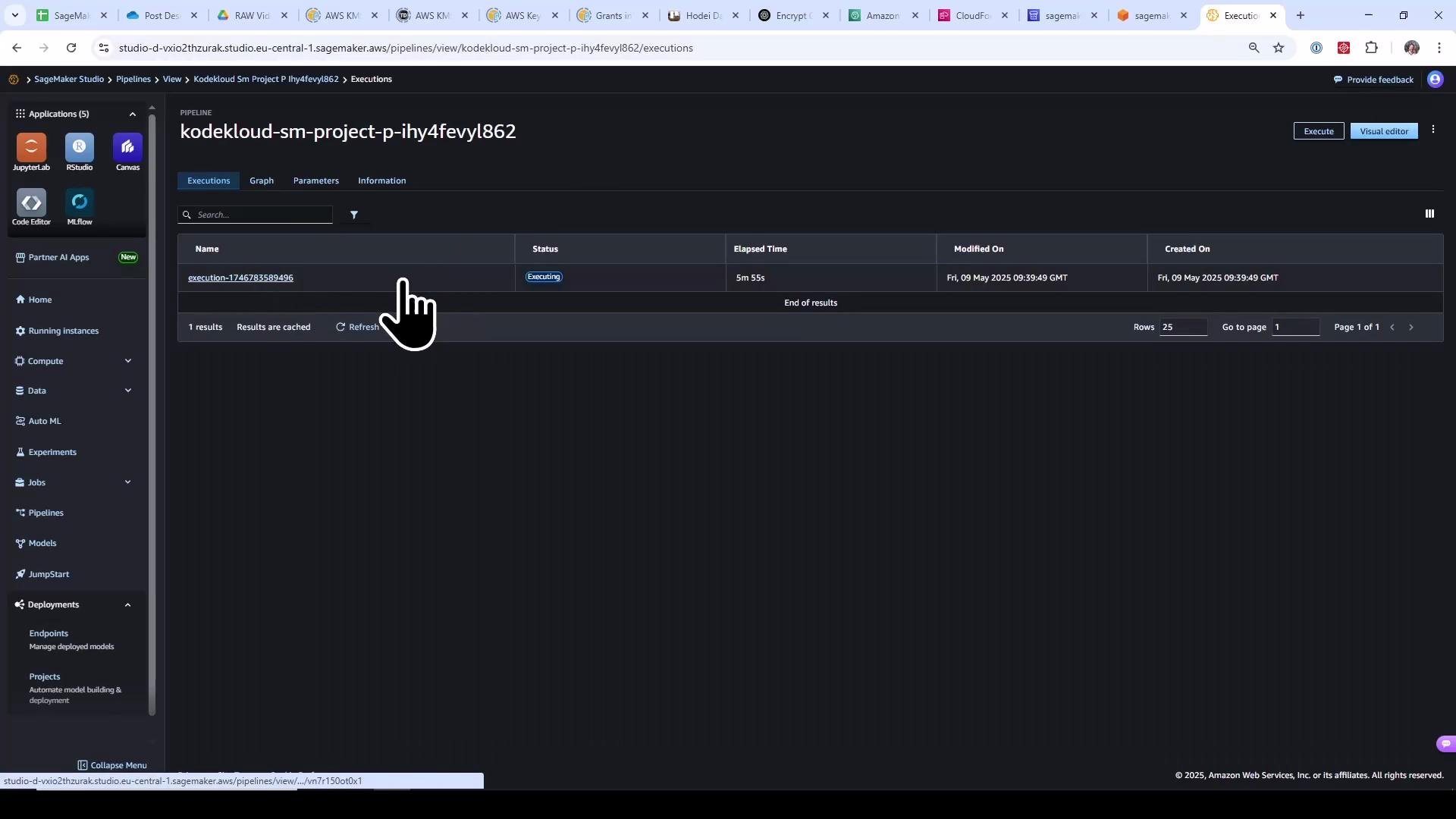Switch to the Graph tab

click(x=262, y=180)
